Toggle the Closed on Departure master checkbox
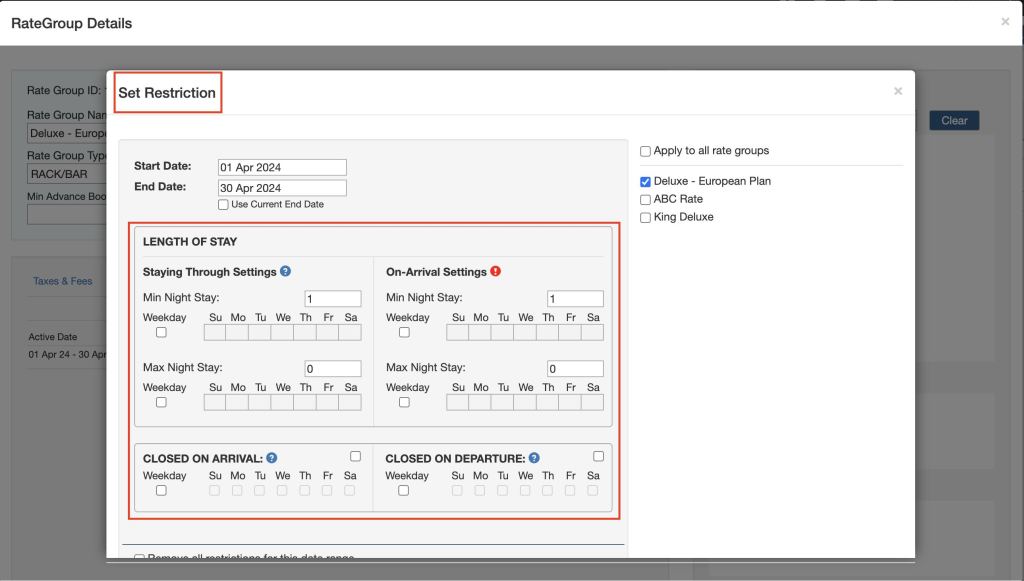1024x581 pixels. (598, 455)
